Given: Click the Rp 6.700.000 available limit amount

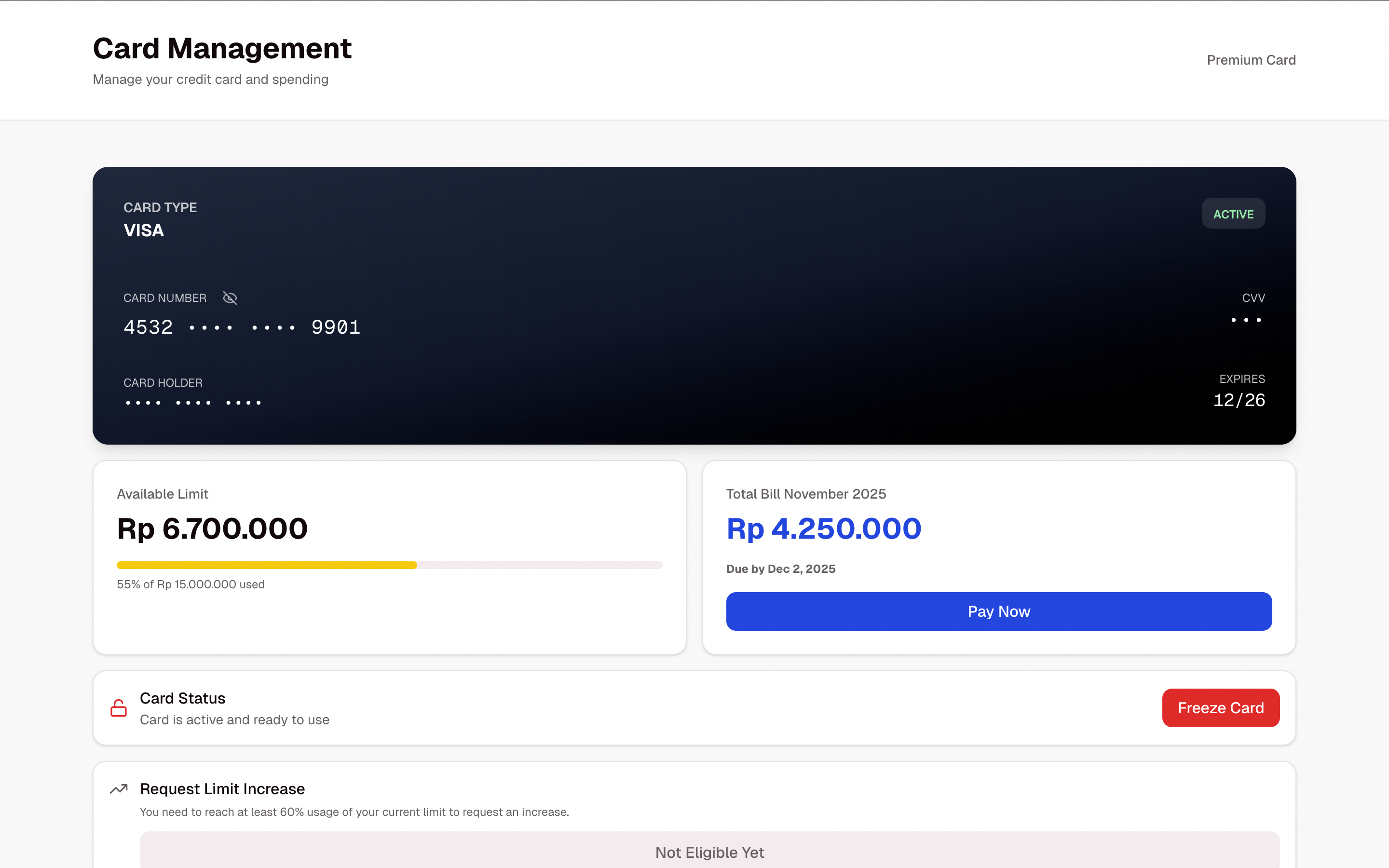Looking at the screenshot, I should tap(212, 528).
